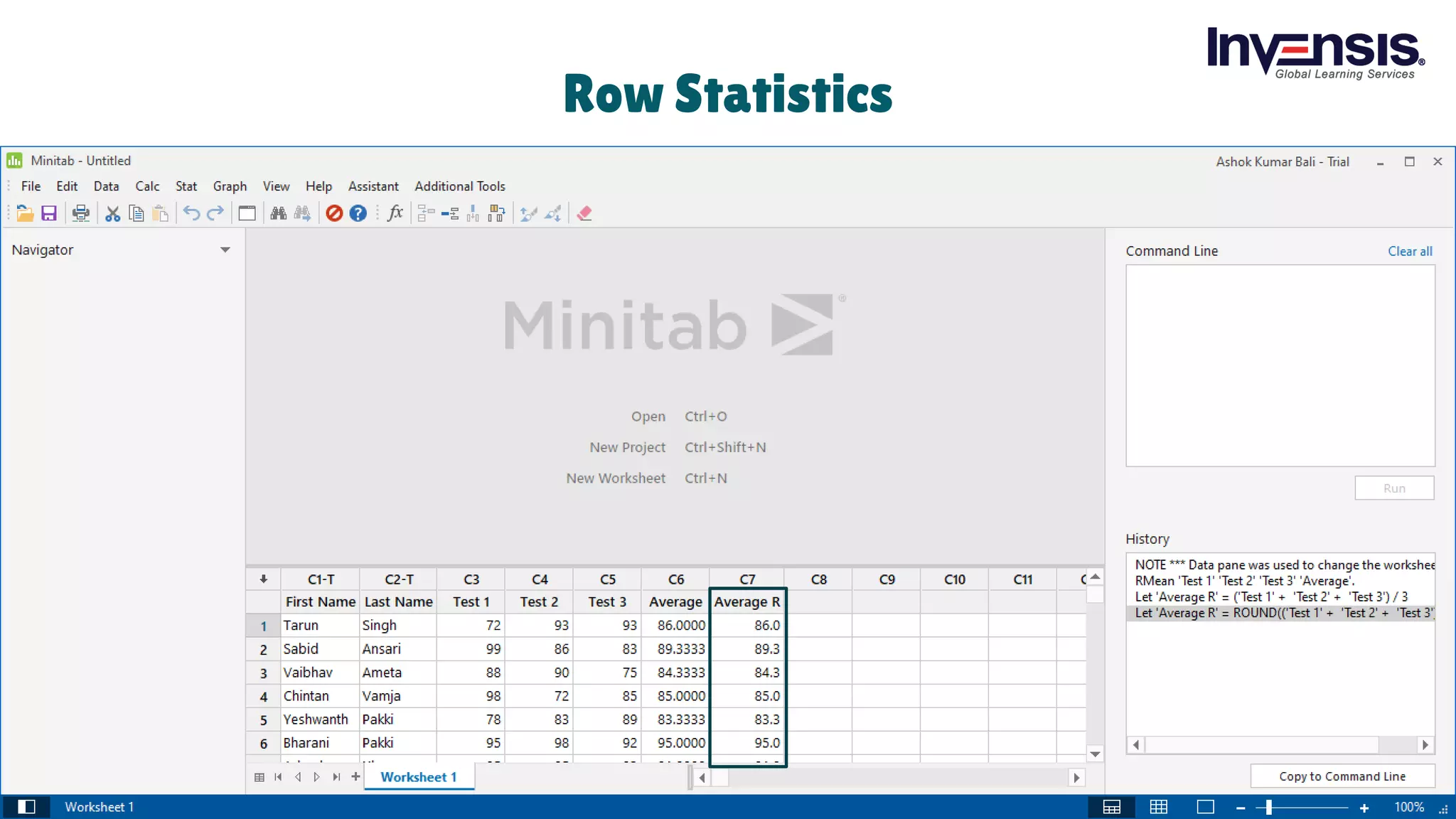Screen dimensions: 1456x819
Task: Switch to split output and data view
Action: 1112,807
